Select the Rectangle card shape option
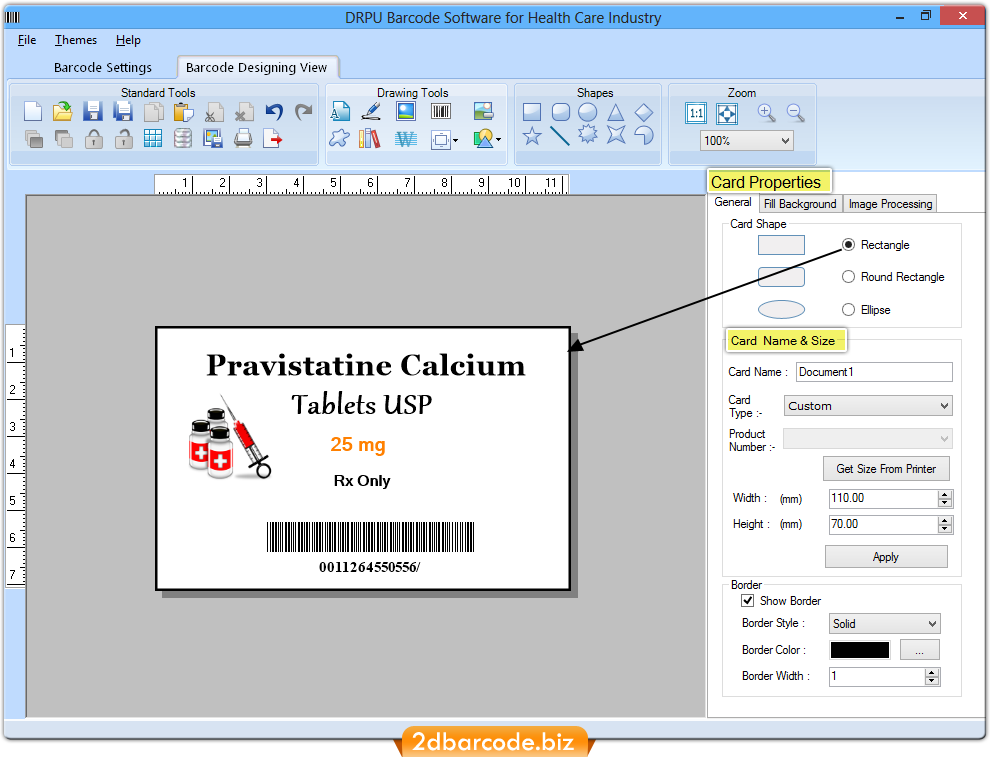The image size is (990, 757). (849, 244)
